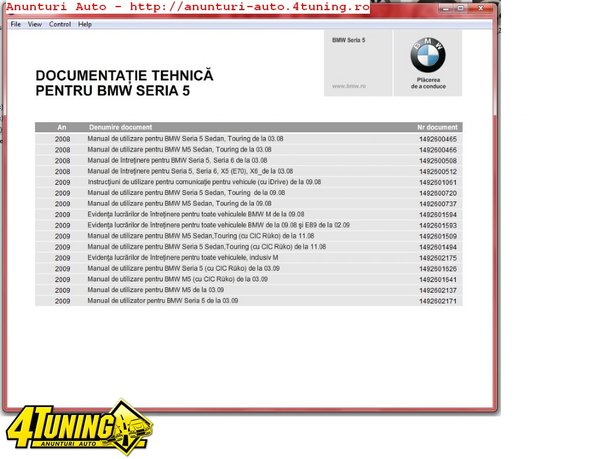Click the Denumire document column header

[x=120, y=127]
